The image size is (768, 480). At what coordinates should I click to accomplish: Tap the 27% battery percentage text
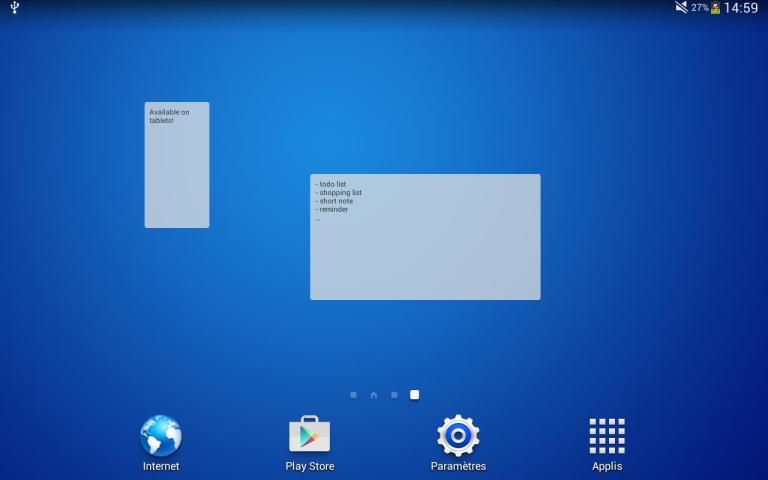(699, 8)
